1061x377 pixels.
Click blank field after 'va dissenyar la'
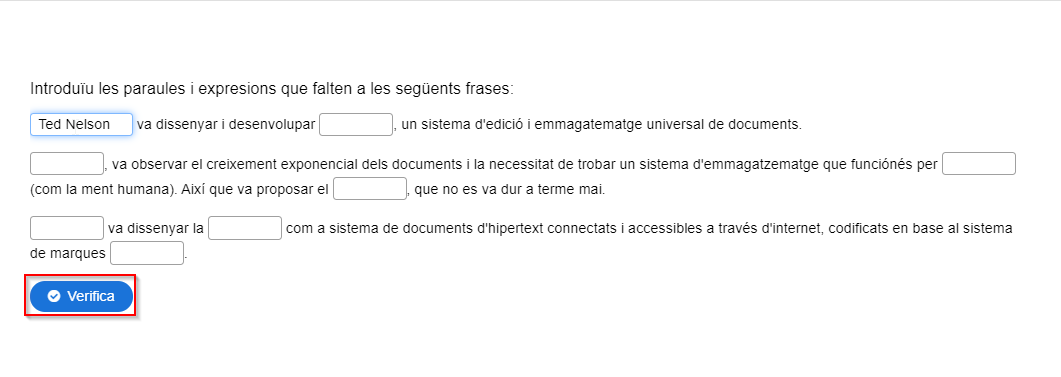coord(245,228)
